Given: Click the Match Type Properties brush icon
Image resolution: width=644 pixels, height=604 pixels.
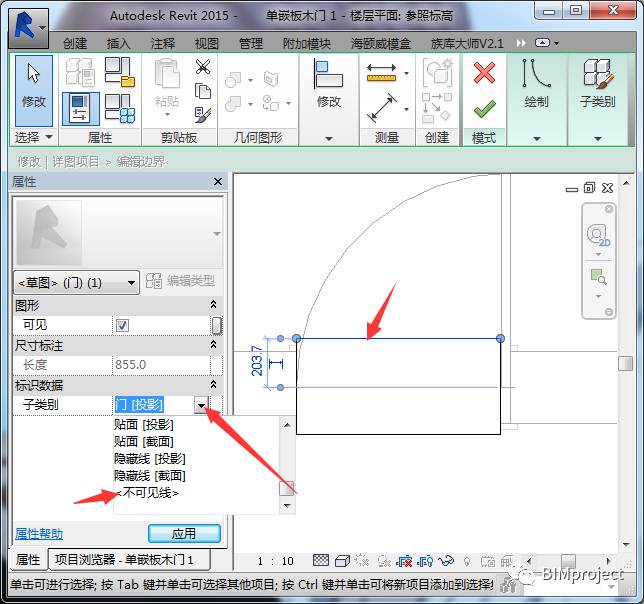Looking at the screenshot, I should (202, 115).
